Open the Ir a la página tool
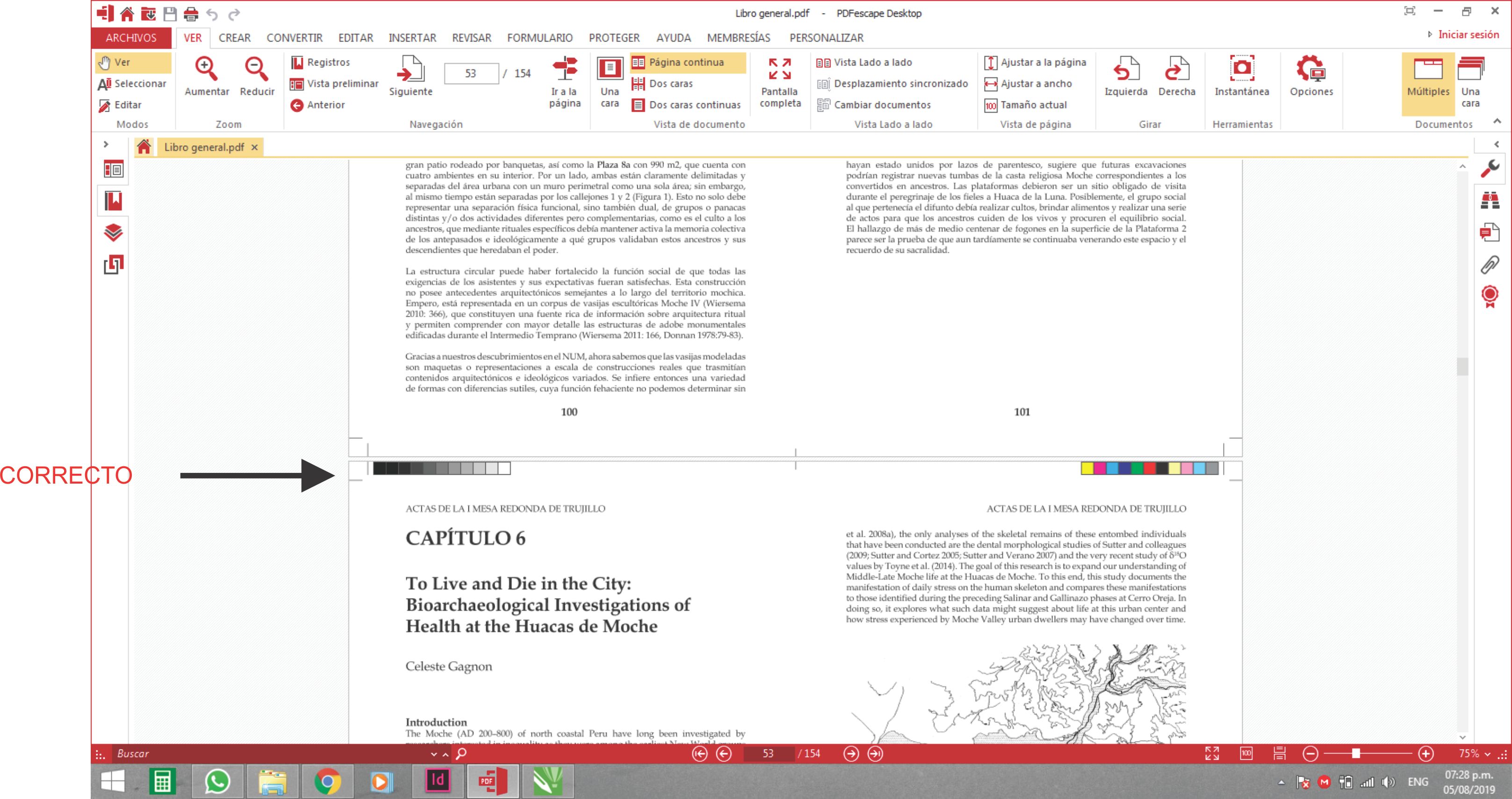The image size is (1512, 799). coord(565,82)
